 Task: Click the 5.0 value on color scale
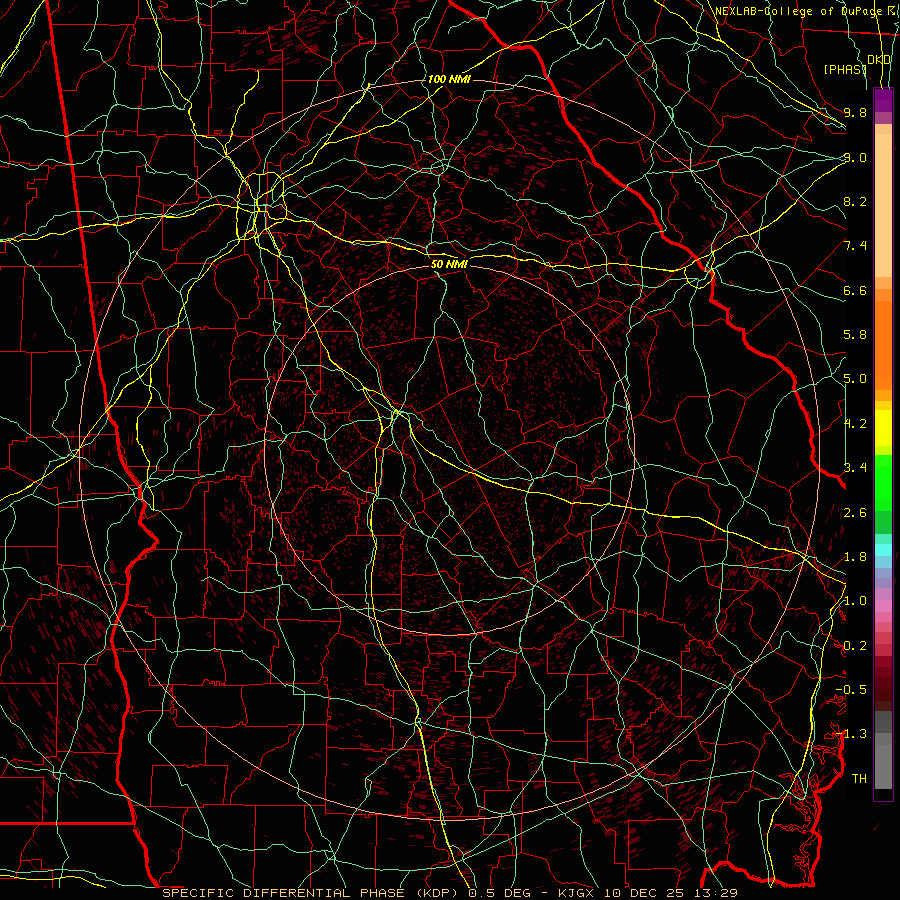(855, 379)
